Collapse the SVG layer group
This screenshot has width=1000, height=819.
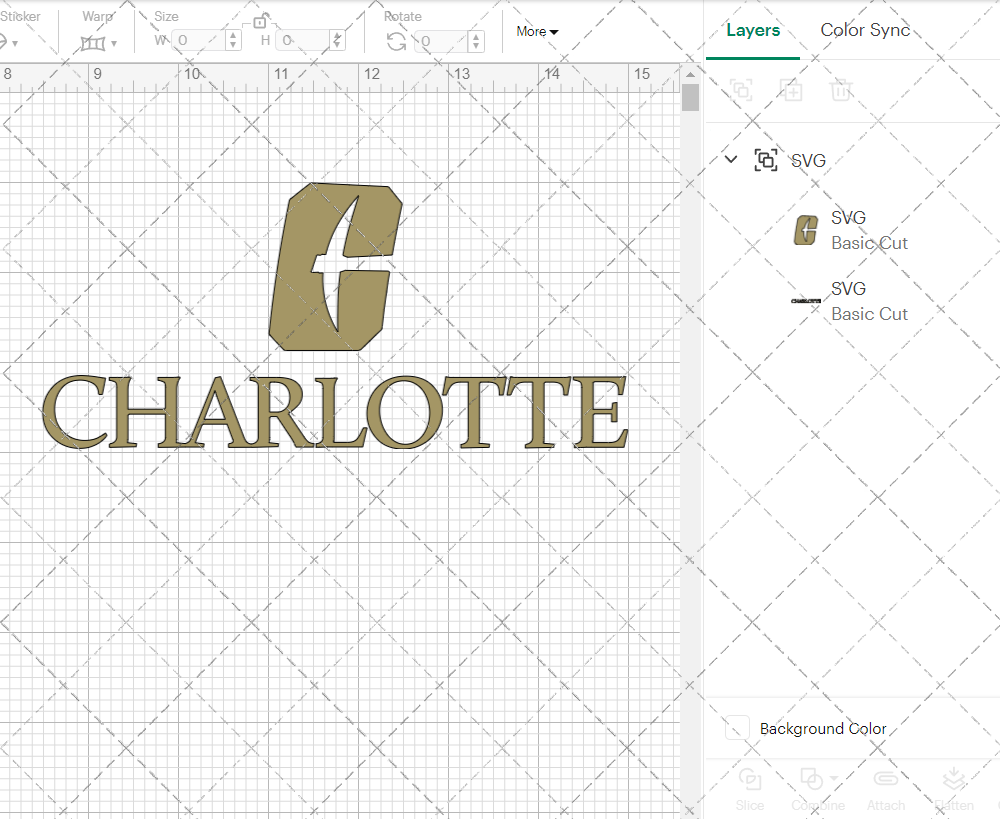point(731,159)
